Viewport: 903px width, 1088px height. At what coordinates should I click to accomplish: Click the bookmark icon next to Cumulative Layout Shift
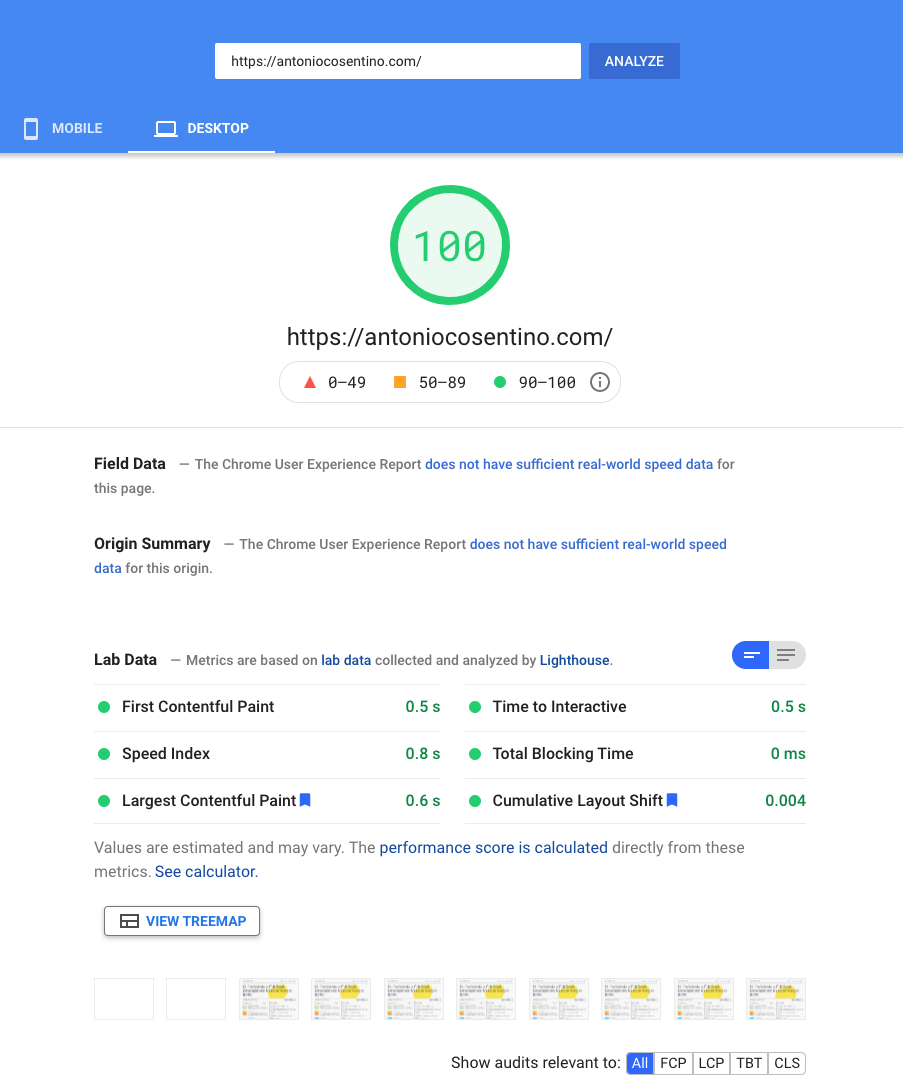(x=672, y=800)
